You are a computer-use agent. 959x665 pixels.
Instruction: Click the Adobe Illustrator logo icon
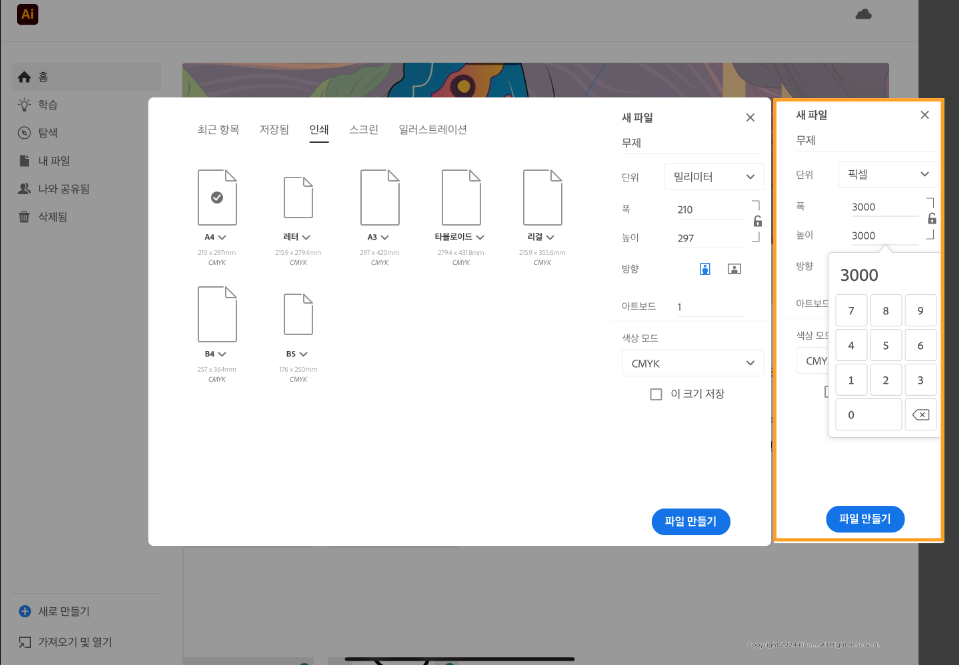click(x=26, y=14)
